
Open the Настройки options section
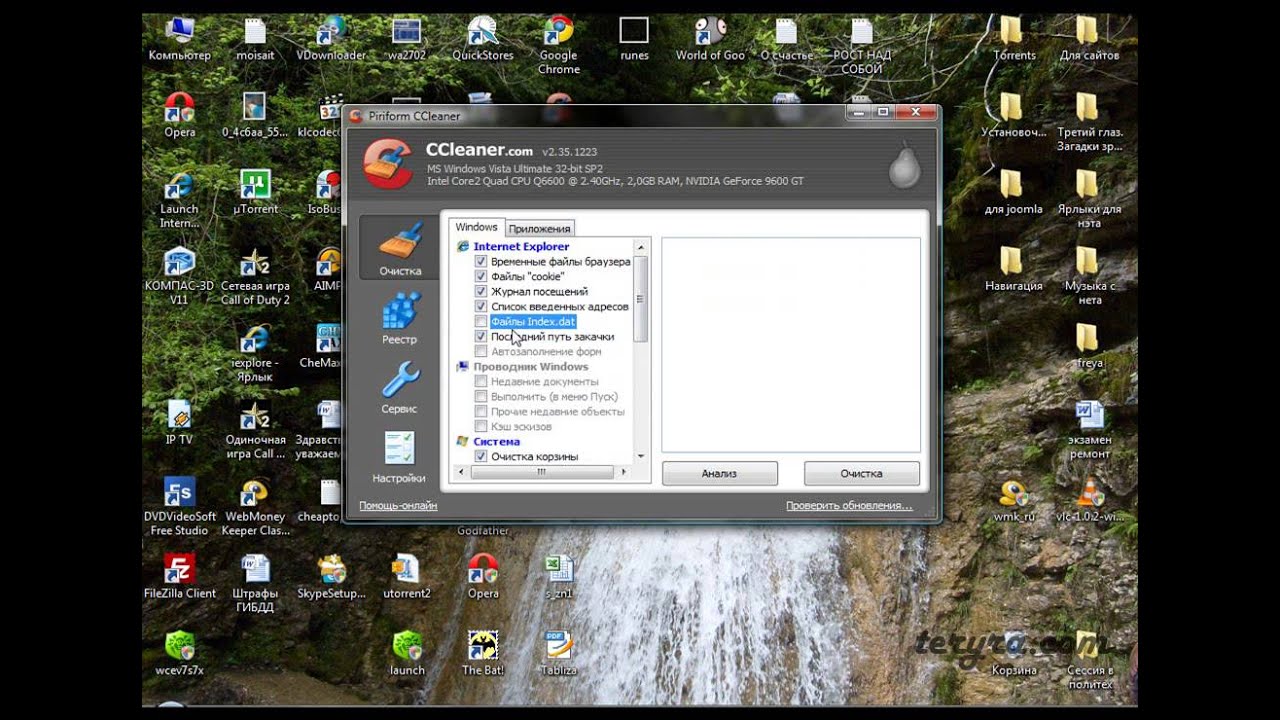pos(400,456)
